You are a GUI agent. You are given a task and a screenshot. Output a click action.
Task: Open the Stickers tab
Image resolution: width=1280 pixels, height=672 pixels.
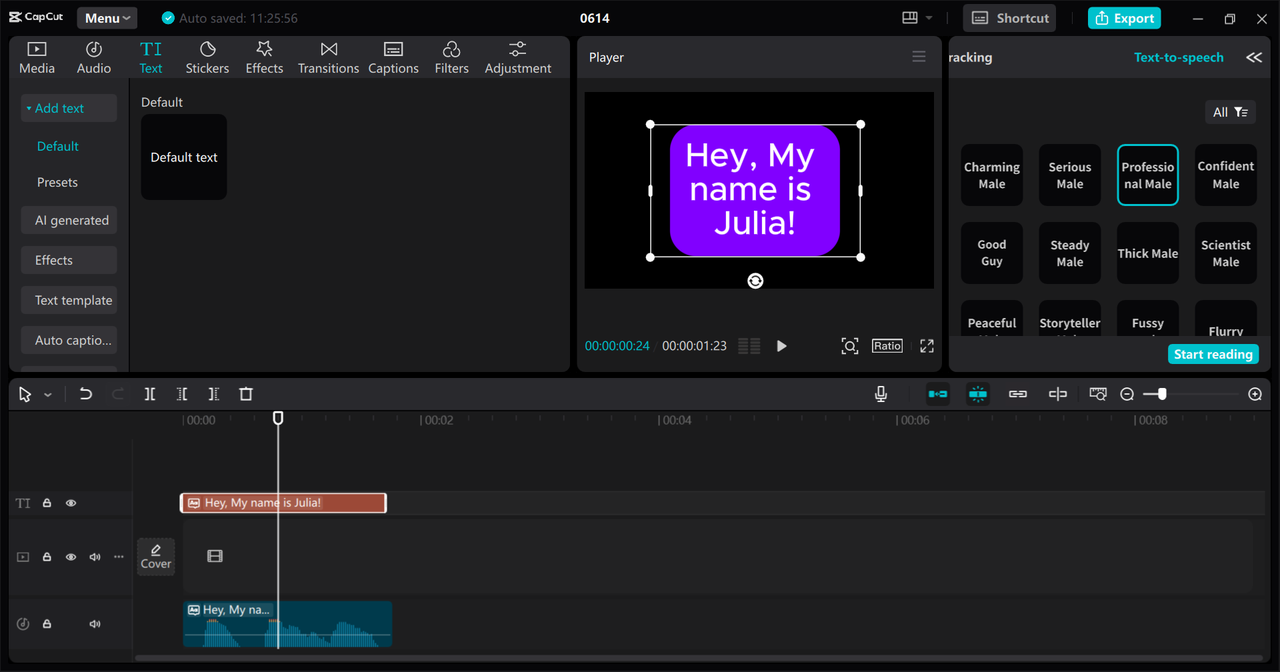tap(207, 58)
